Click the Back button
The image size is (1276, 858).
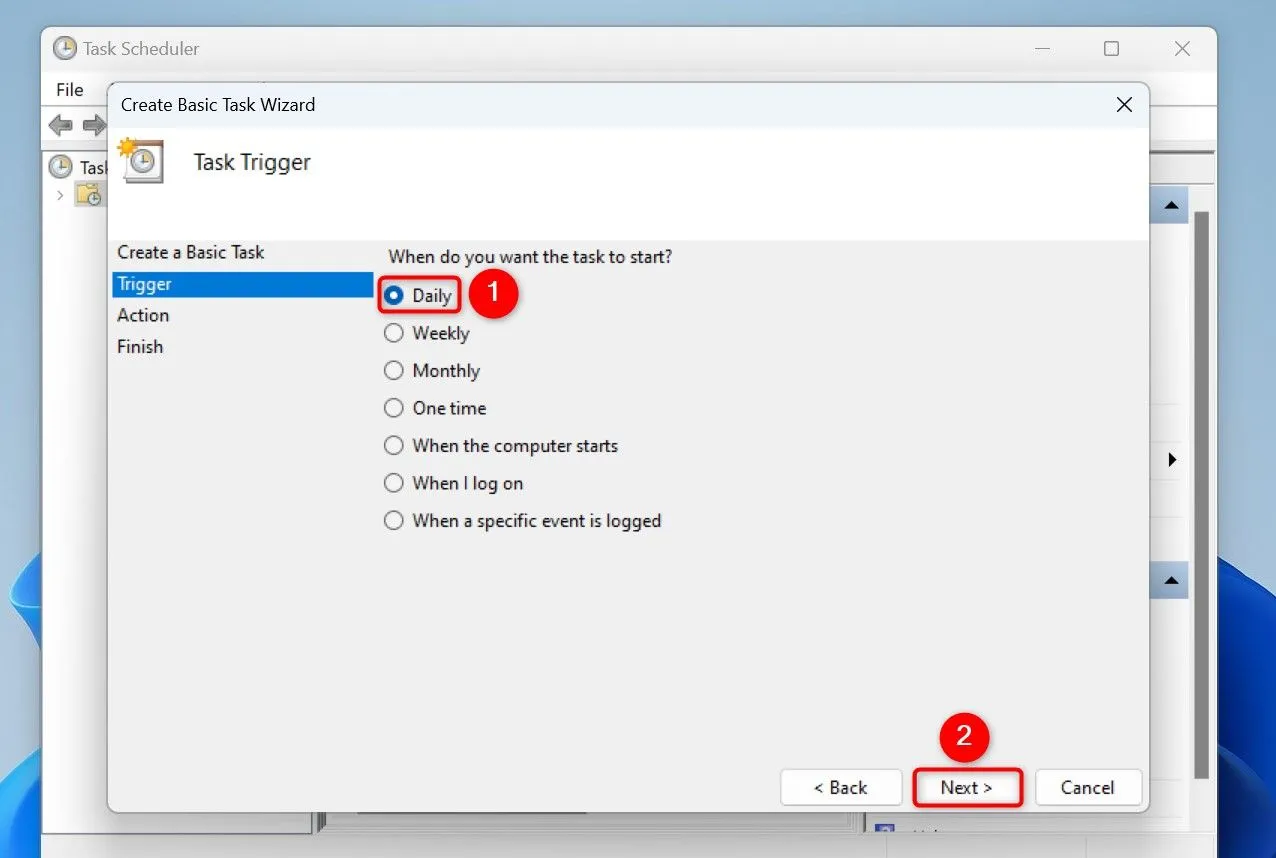click(841, 787)
